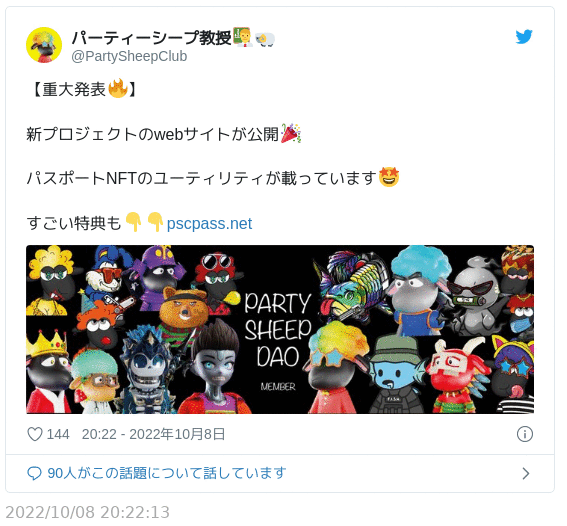
Task: Open the pscpass.net link
Action: (x=209, y=223)
